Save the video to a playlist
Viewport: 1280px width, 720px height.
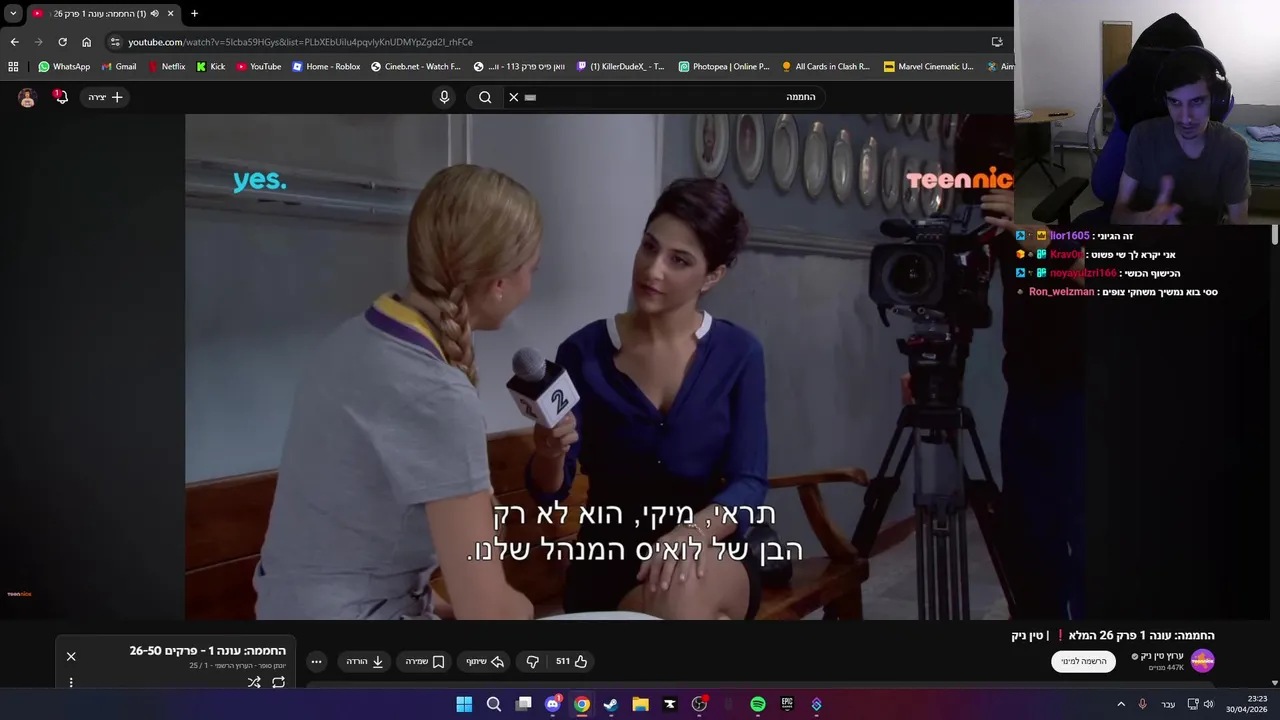pyautogui.click(x=425, y=661)
